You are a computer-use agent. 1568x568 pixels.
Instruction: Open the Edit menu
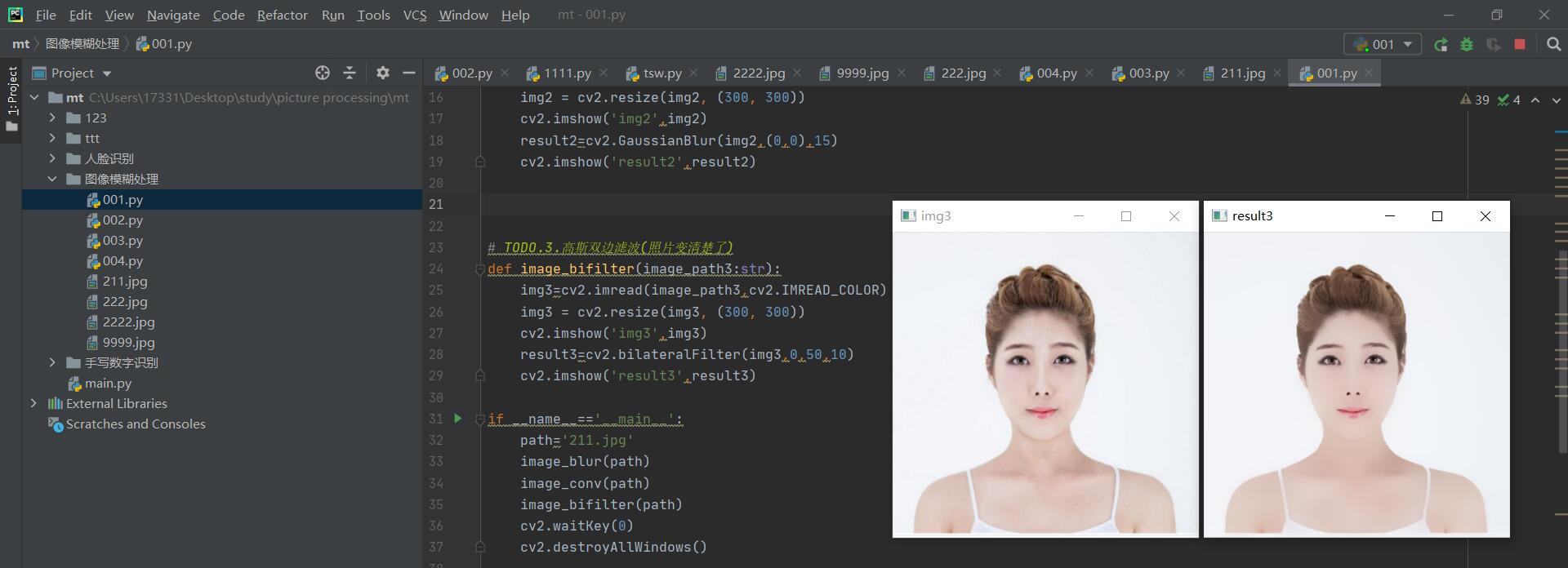[x=80, y=15]
